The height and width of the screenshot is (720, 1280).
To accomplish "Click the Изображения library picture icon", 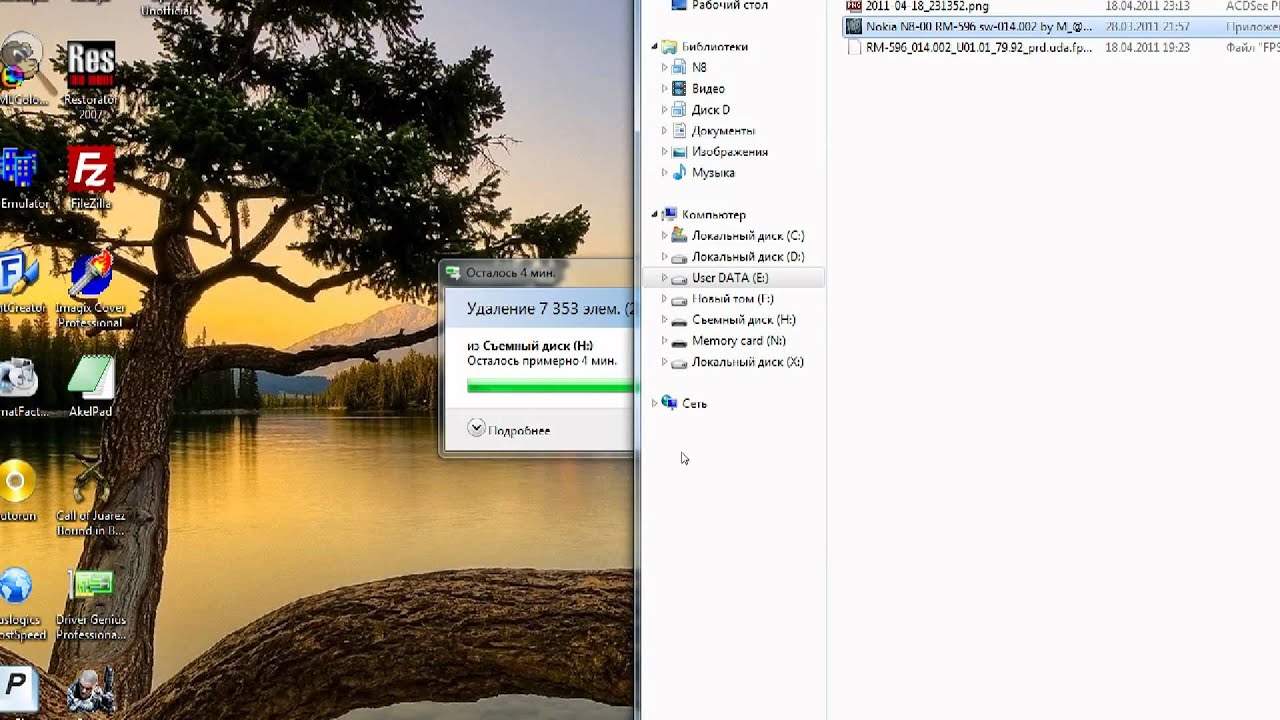I will click(679, 152).
